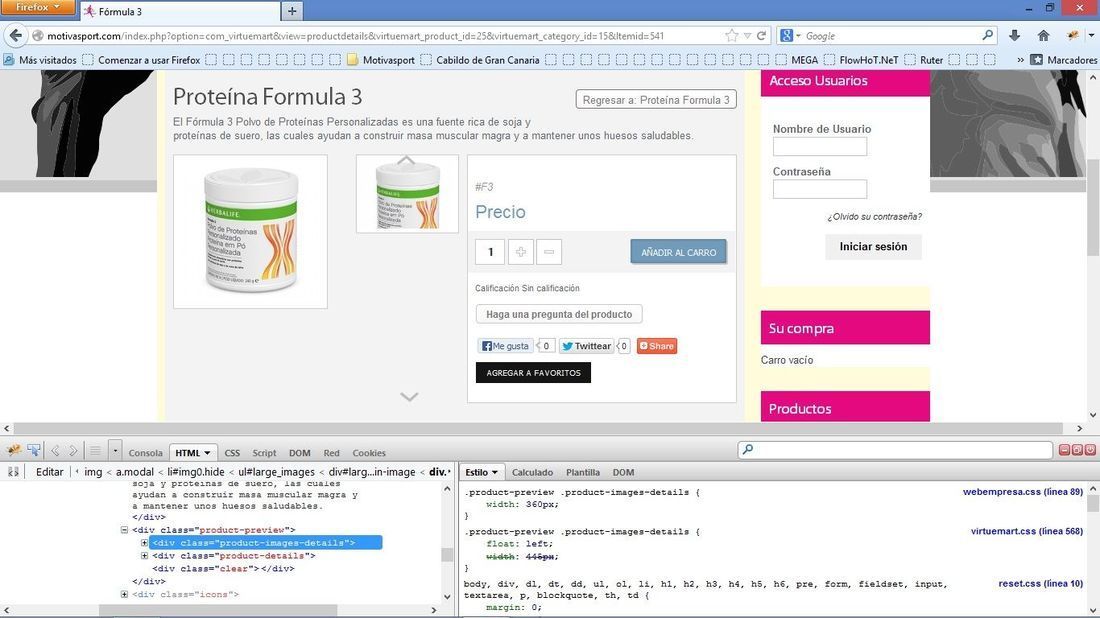Open the URL history dropdown arrow
The image size is (1100, 618).
[747, 36]
